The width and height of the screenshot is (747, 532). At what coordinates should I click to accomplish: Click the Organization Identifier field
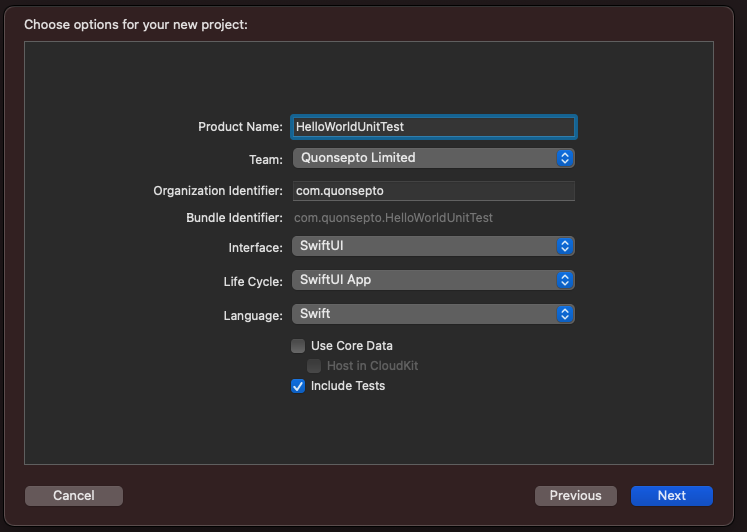(434, 191)
